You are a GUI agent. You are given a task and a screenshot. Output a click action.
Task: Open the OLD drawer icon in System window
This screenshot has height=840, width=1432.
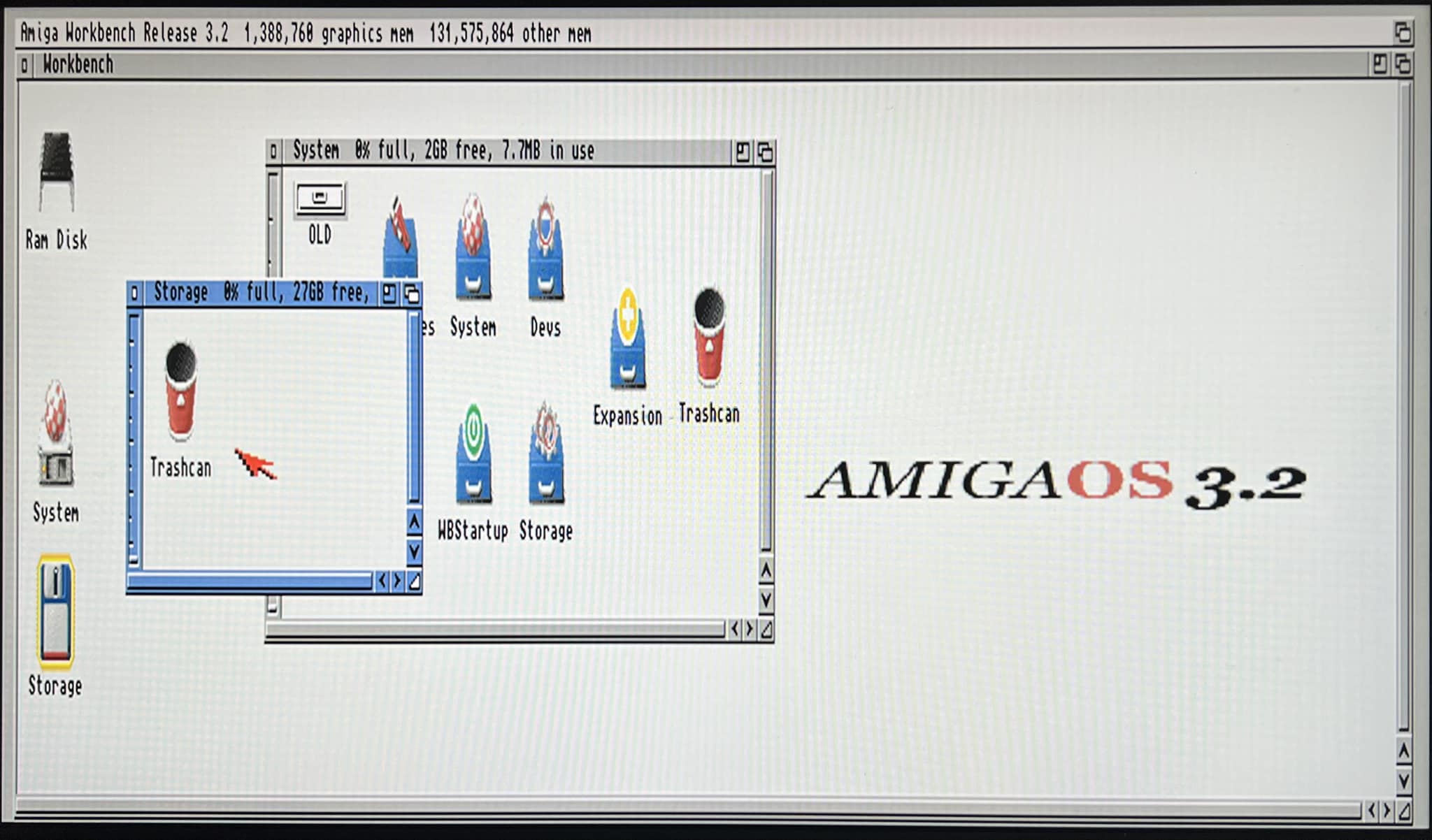click(x=320, y=198)
